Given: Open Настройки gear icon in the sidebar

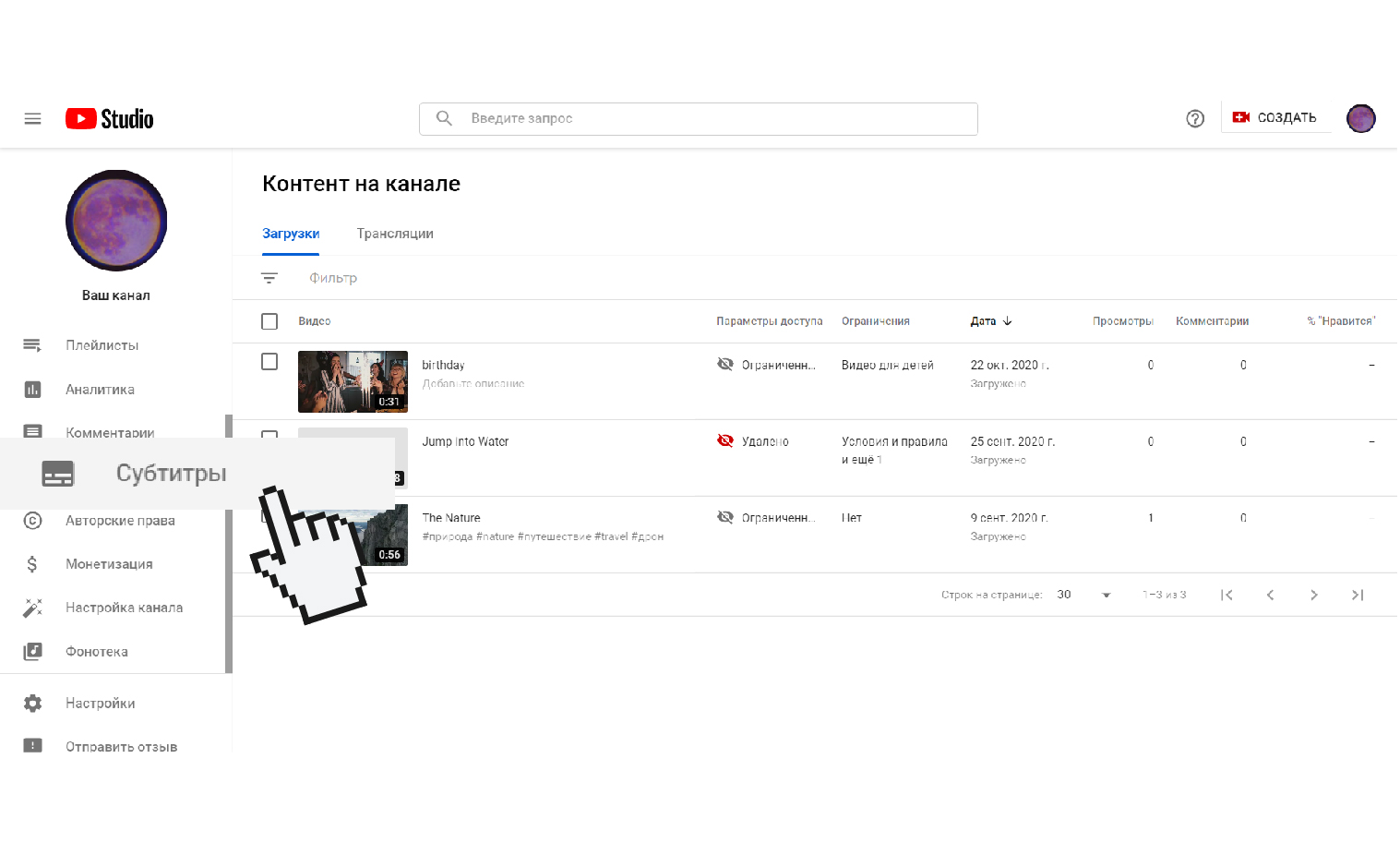Looking at the screenshot, I should [33, 704].
